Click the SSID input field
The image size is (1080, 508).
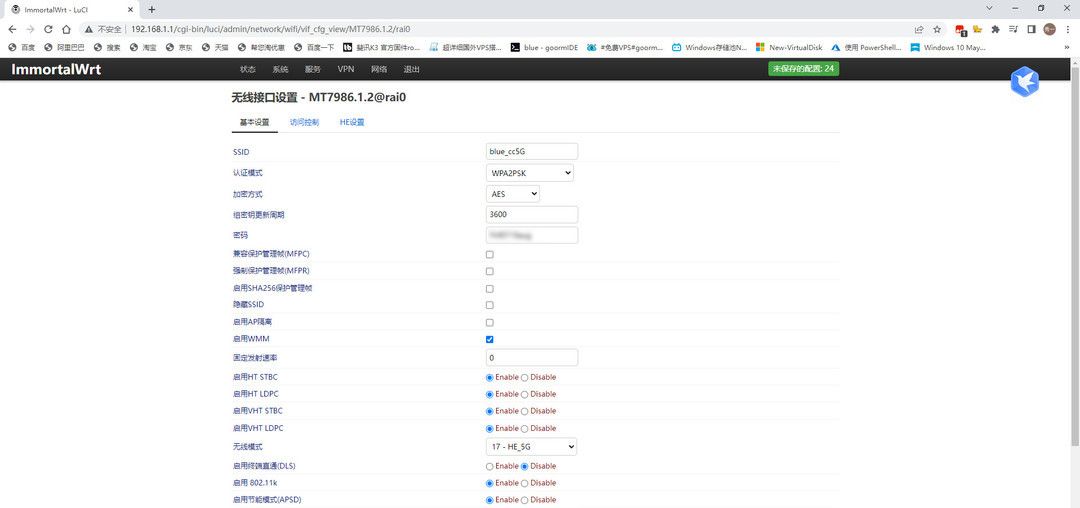point(532,151)
